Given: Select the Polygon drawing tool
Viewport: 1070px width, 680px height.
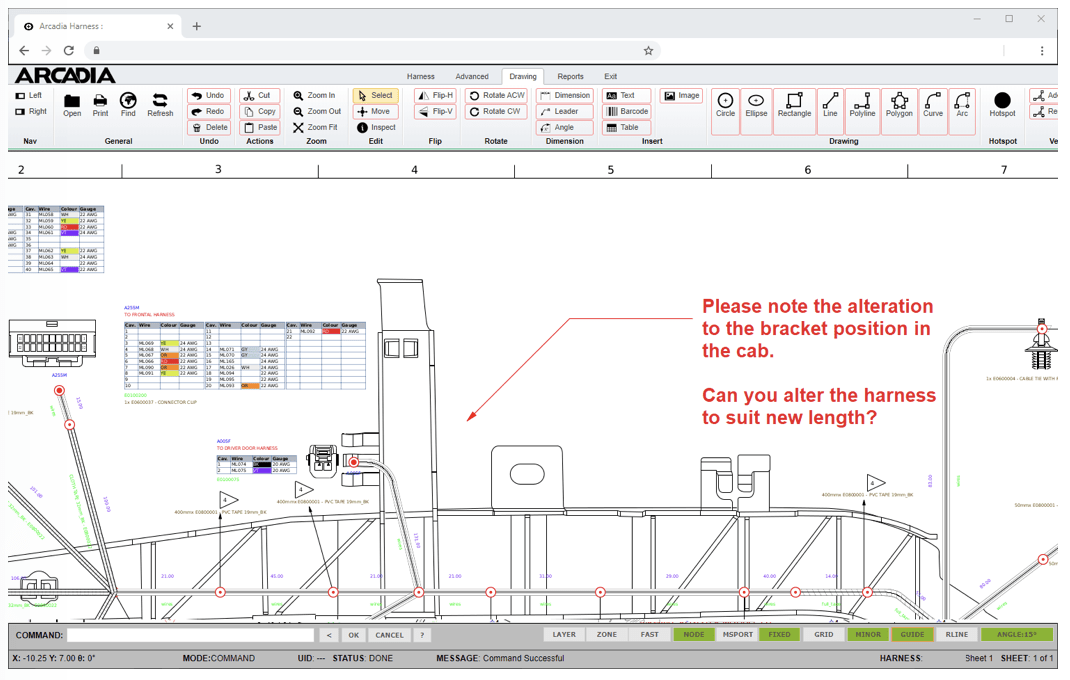Looking at the screenshot, I should pos(899,104).
